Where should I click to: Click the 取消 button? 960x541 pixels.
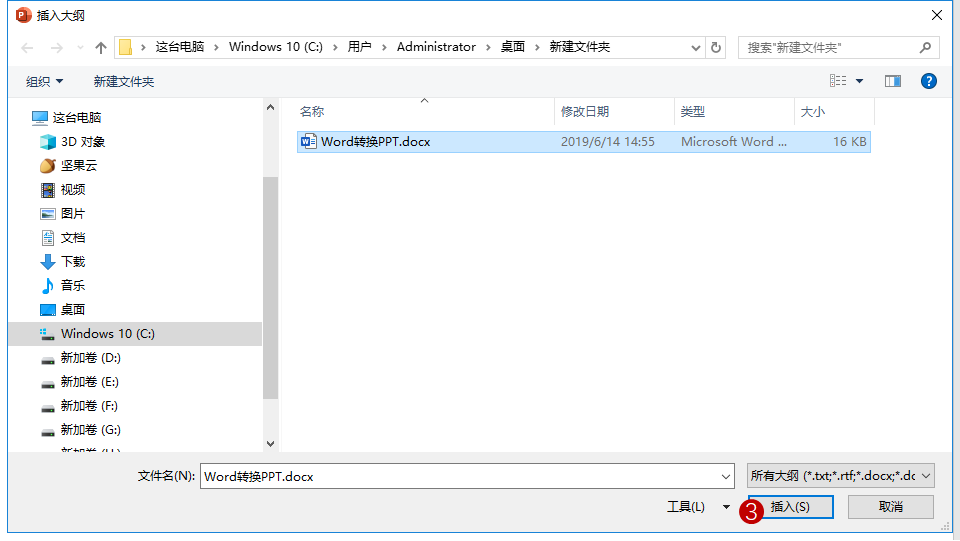891,507
